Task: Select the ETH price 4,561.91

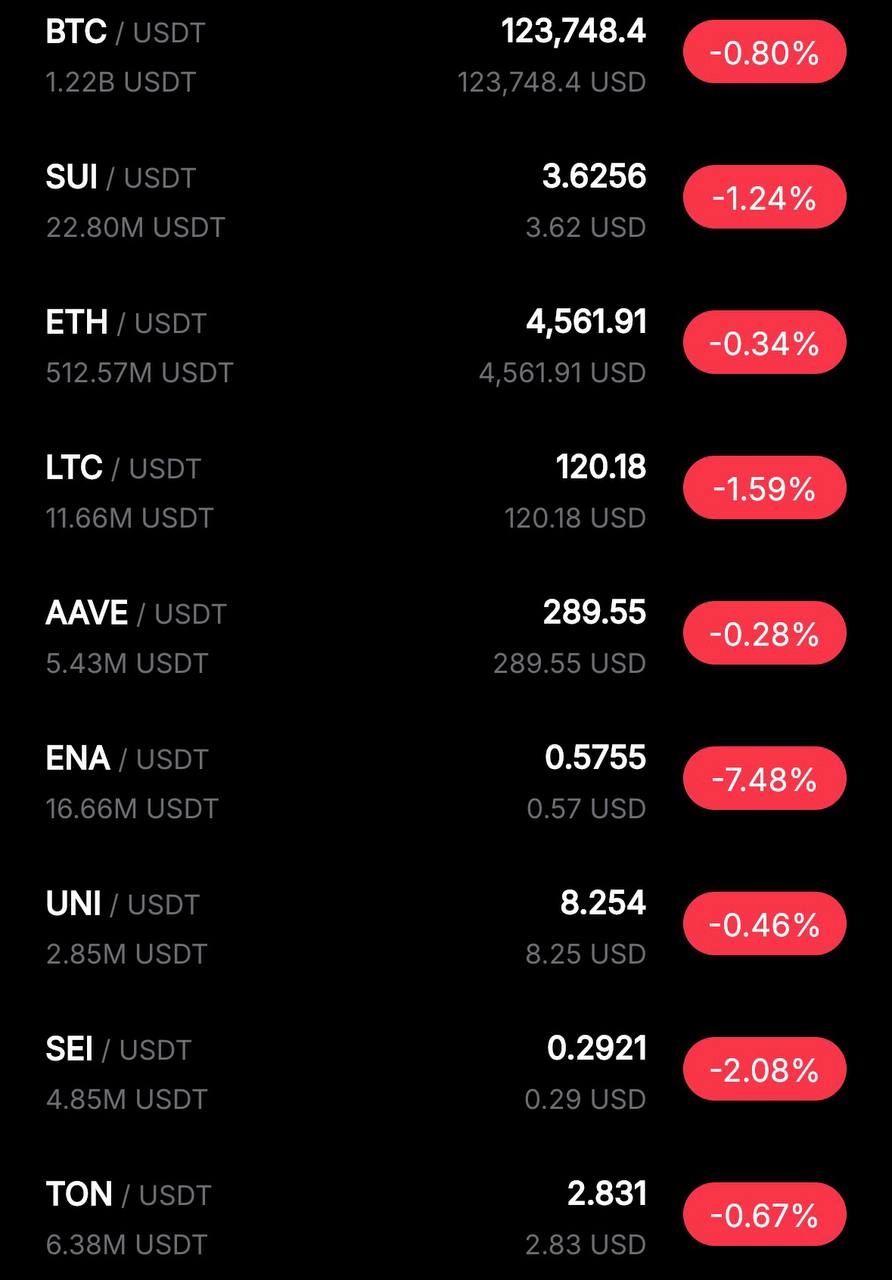Action: point(586,322)
